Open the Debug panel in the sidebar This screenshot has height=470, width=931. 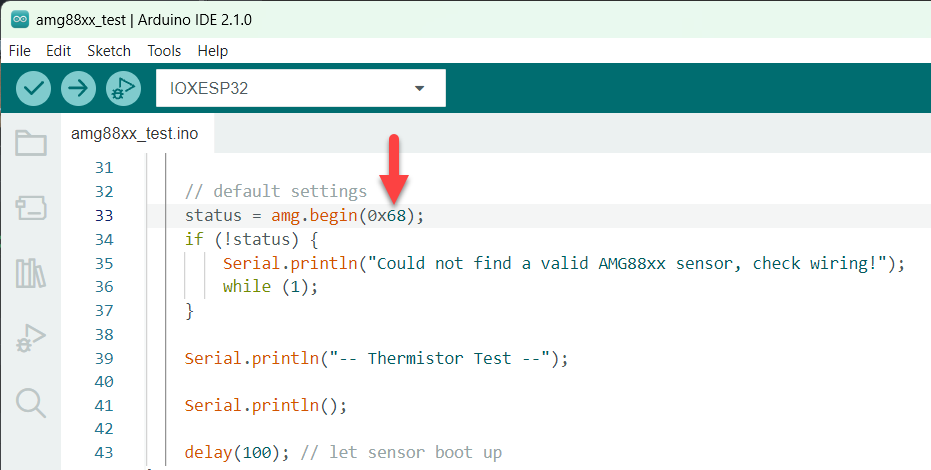(31, 338)
